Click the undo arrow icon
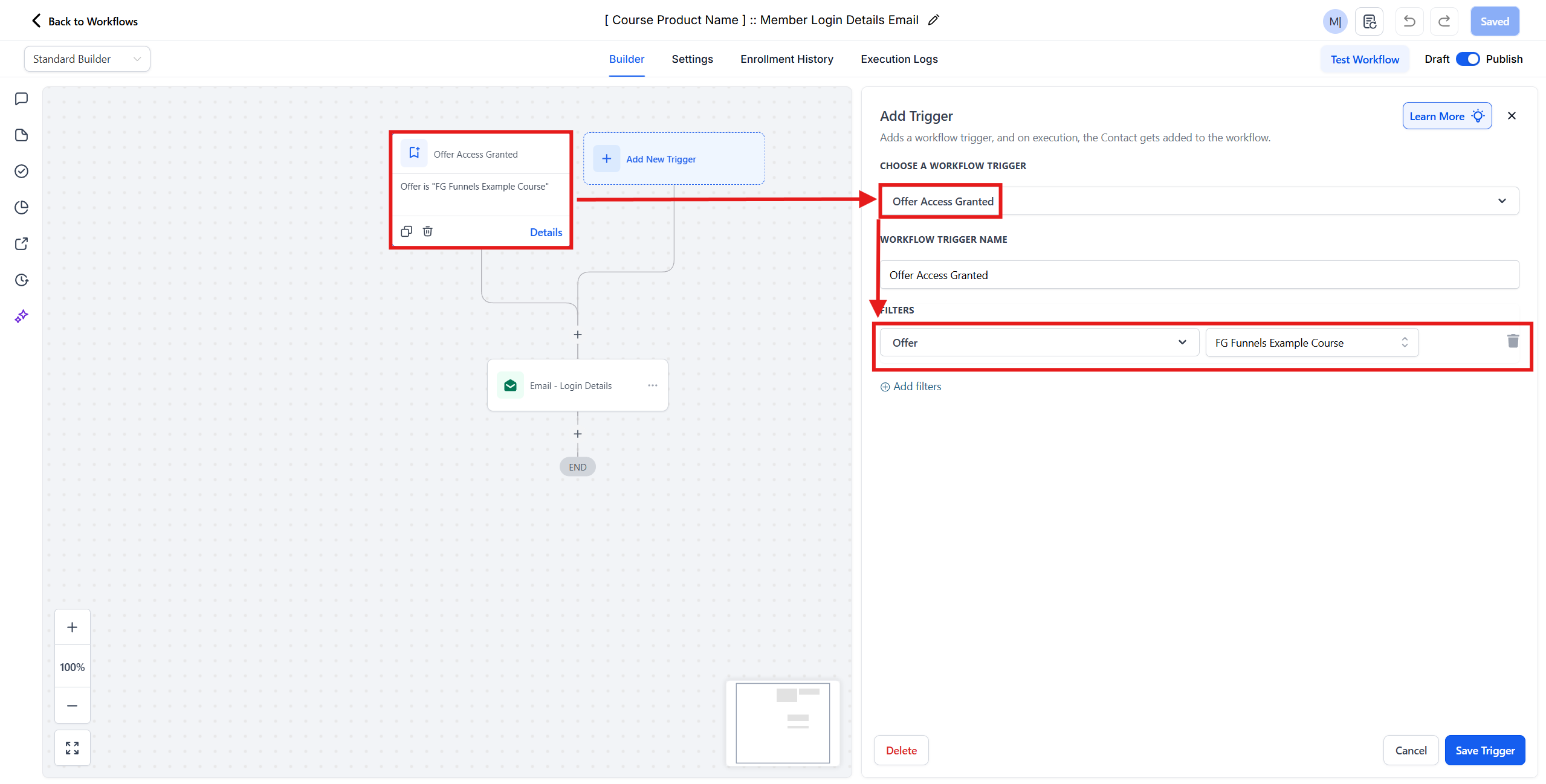This screenshot has width=1546, height=784. 1409,22
